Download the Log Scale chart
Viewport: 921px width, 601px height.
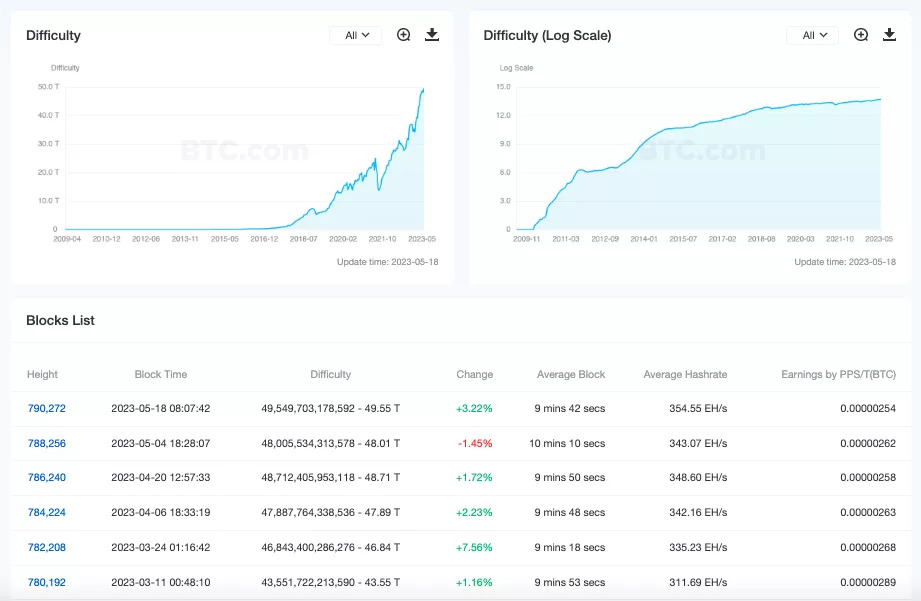pyautogui.click(x=889, y=35)
